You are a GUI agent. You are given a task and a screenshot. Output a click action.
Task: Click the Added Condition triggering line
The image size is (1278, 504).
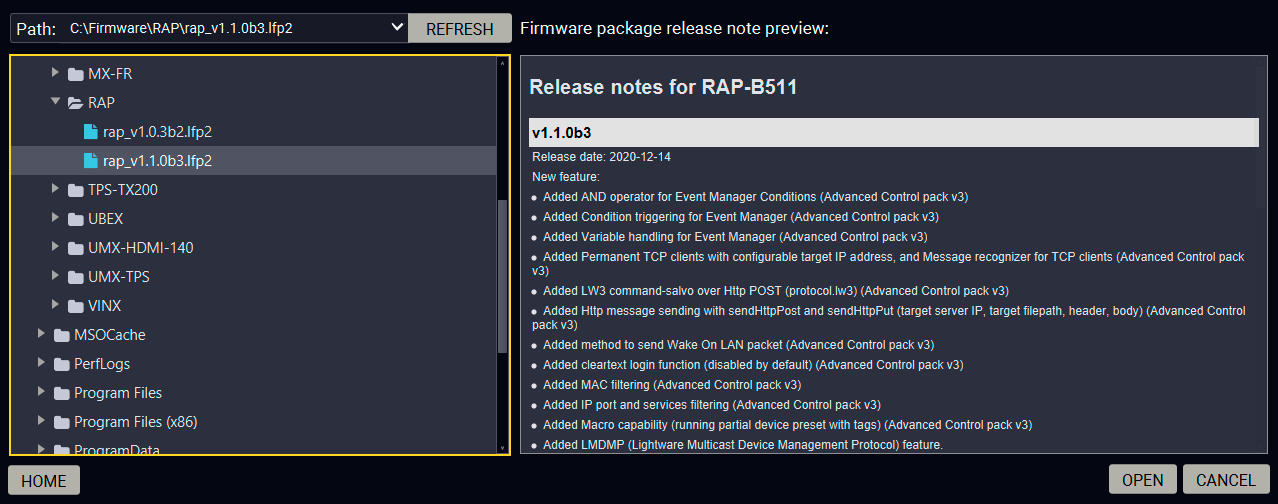point(740,217)
